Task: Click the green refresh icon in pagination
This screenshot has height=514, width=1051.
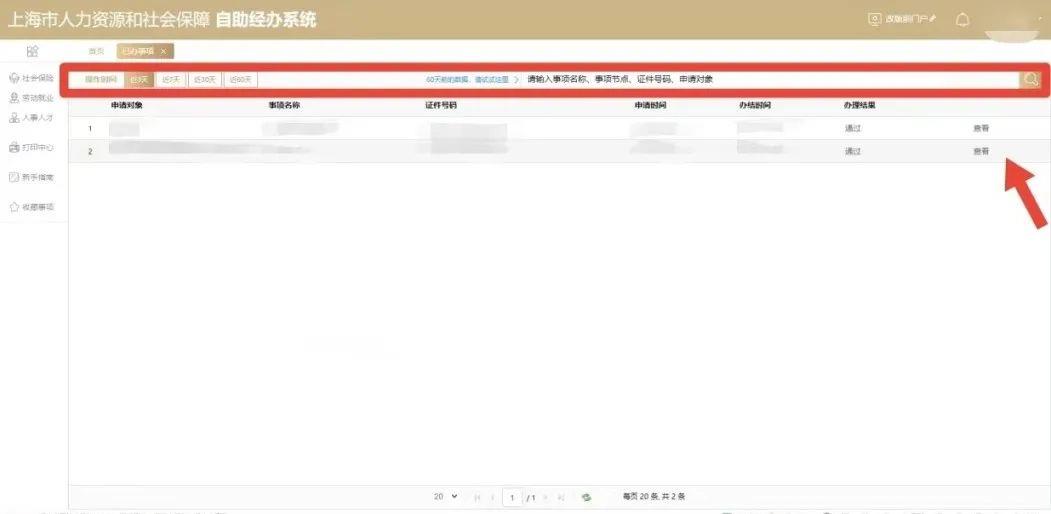Action: point(586,497)
